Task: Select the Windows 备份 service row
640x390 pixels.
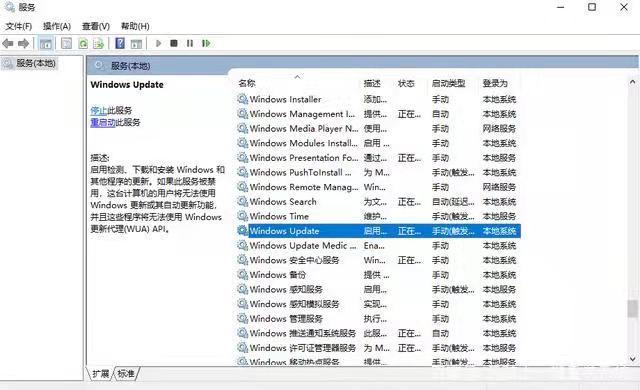Action: tap(378, 275)
